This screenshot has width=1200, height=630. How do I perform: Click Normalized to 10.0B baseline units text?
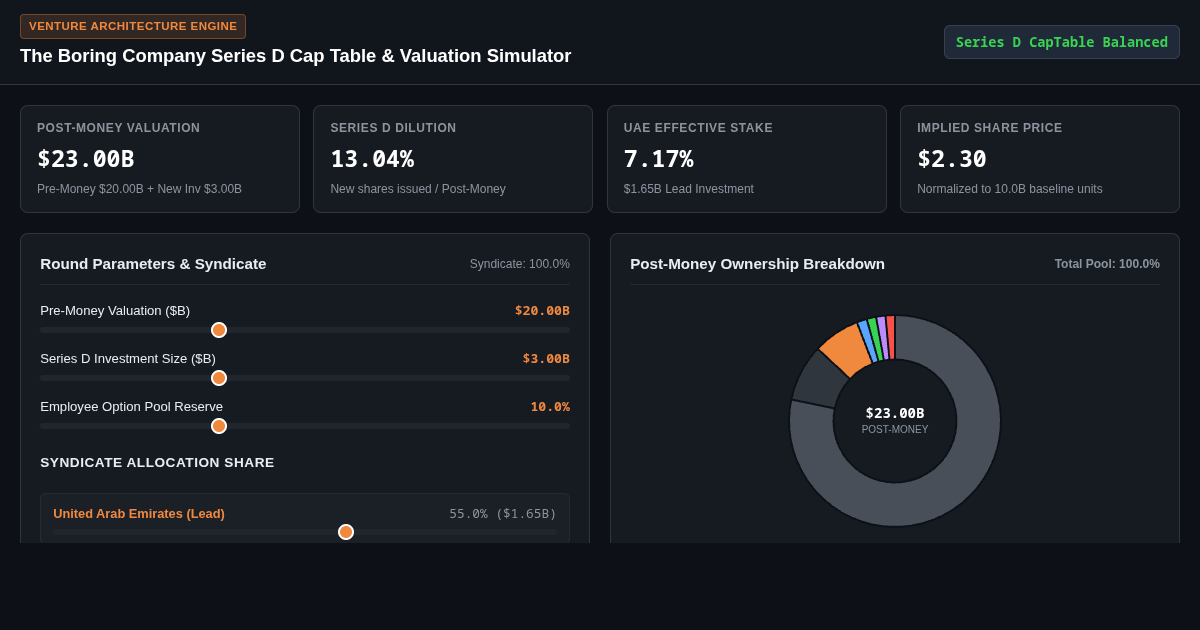click(1010, 189)
